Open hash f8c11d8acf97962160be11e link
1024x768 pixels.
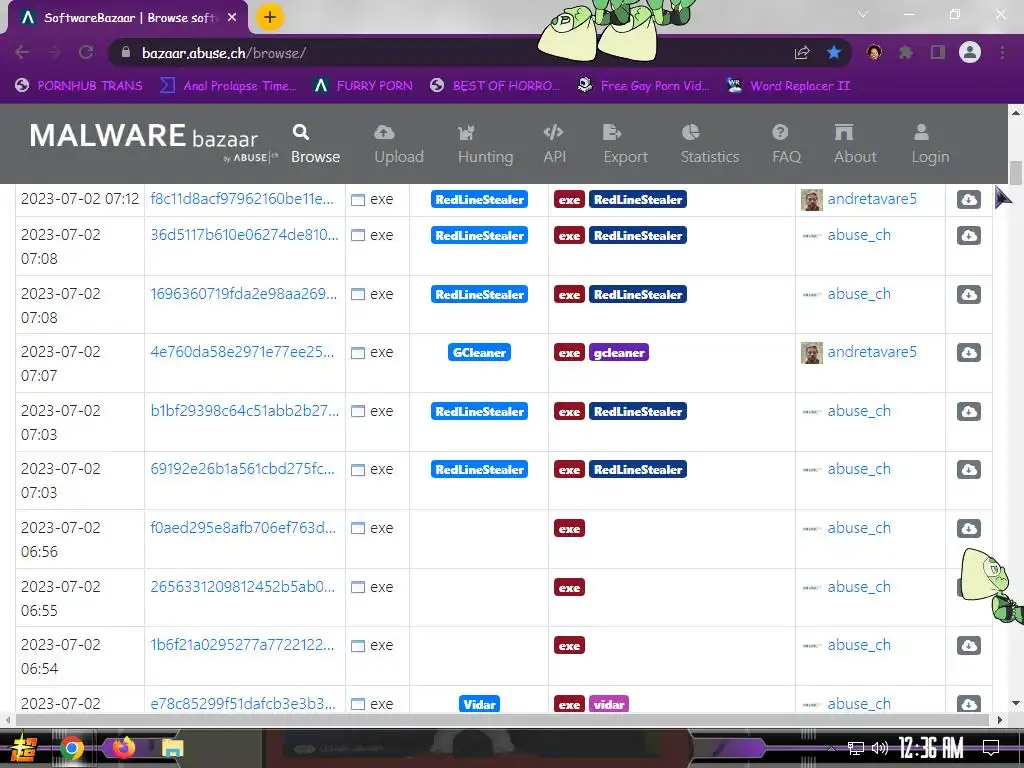click(242, 199)
